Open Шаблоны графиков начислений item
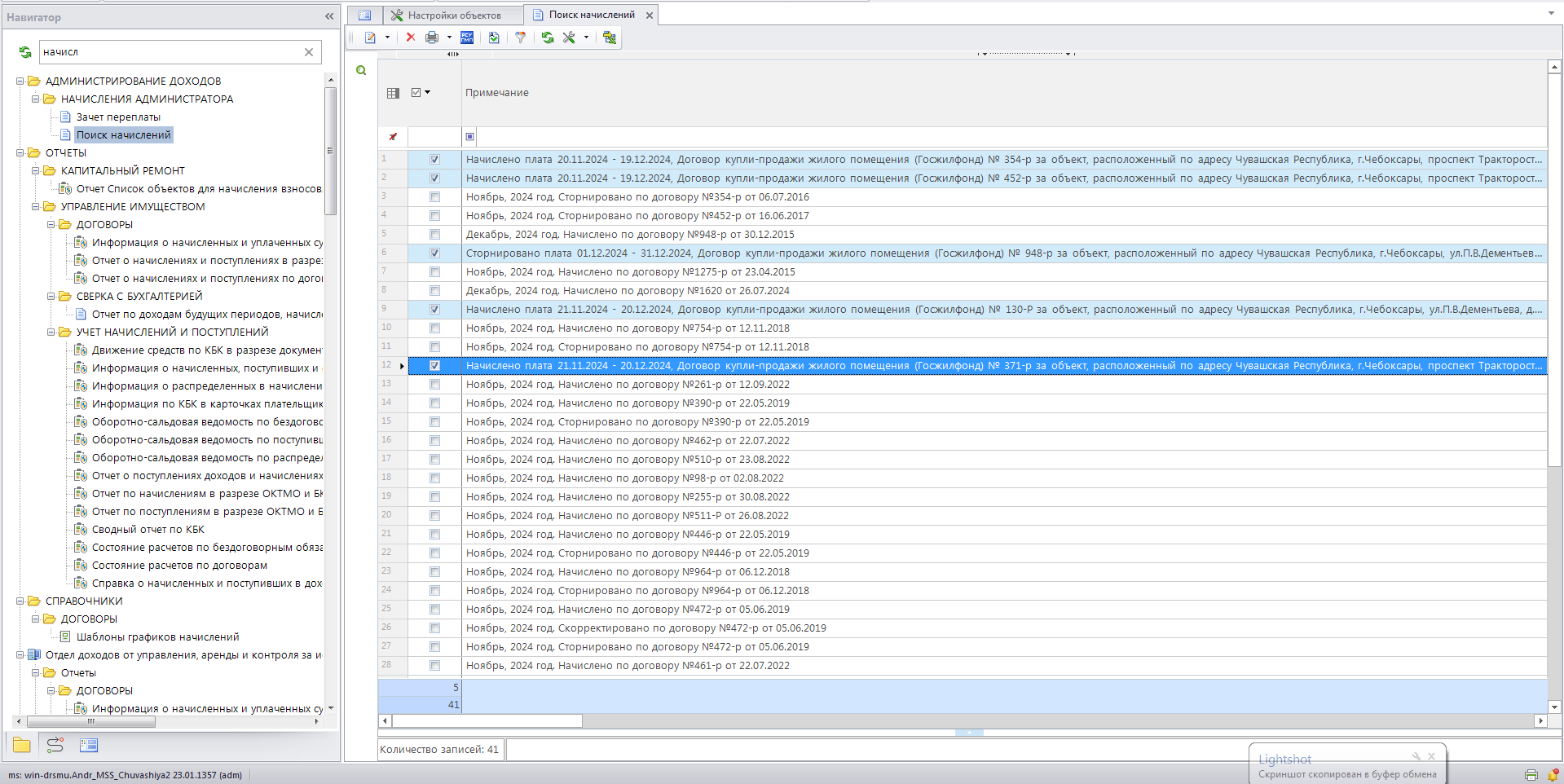Image resolution: width=1564 pixels, height=784 pixels. click(x=157, y=637)
